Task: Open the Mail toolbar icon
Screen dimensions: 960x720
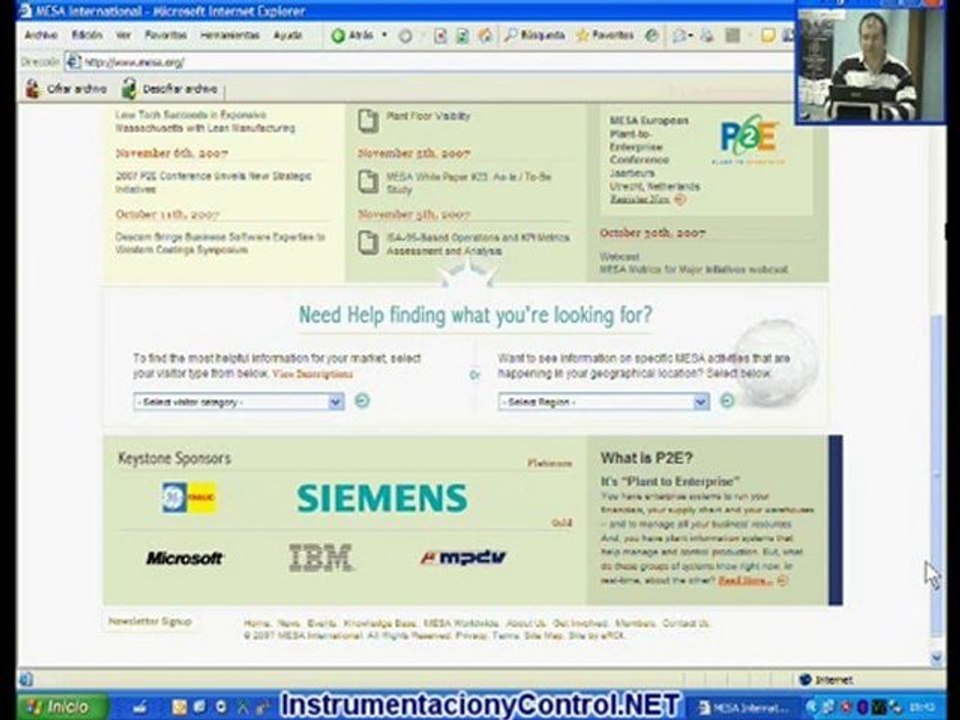Action: tap(681, 36)
